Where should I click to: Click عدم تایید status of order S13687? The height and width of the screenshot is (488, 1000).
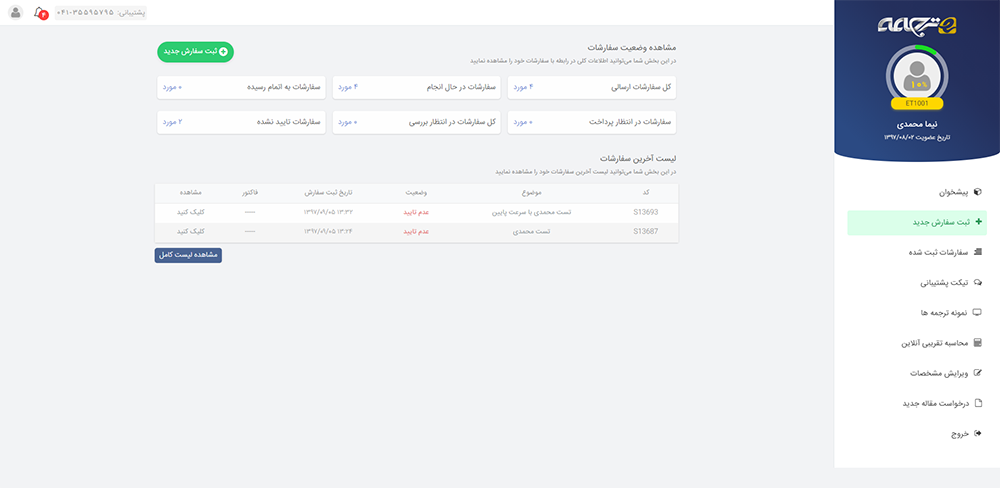pyautogui.click(x=416, y=231)
